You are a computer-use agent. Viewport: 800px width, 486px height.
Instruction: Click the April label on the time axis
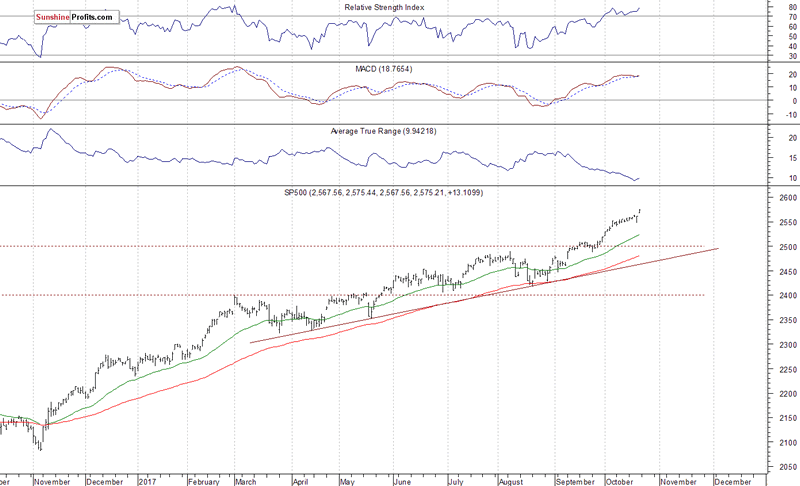coord(300,481)
